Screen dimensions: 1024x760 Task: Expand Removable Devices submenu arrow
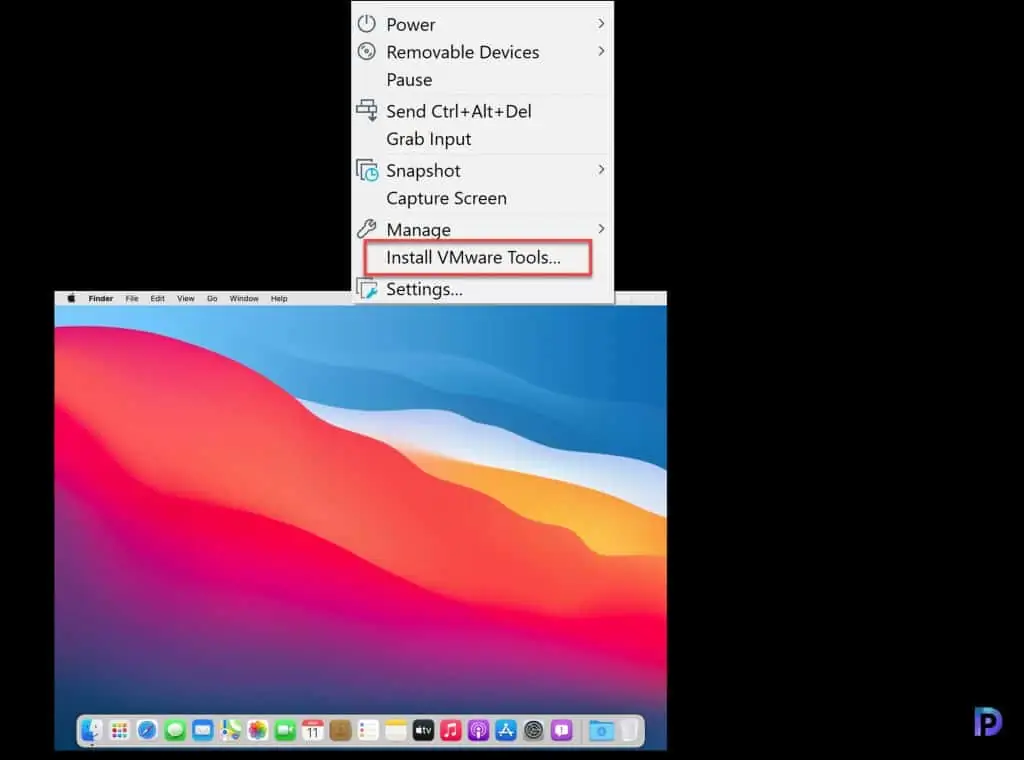601,51
